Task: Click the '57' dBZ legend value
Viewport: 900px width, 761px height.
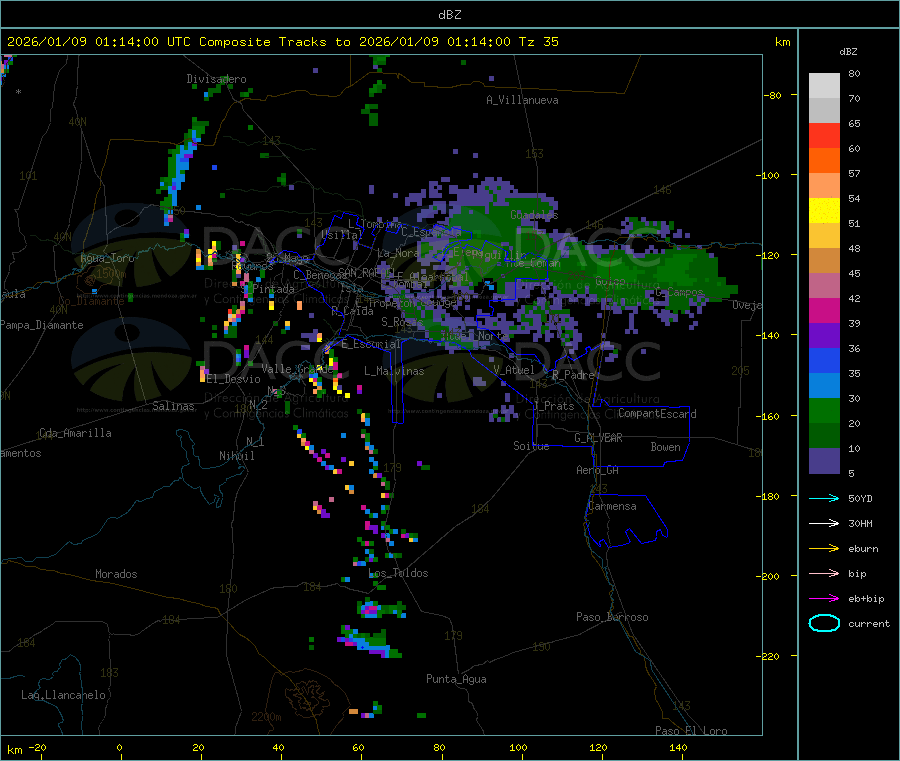Action: tap(854, 173)
